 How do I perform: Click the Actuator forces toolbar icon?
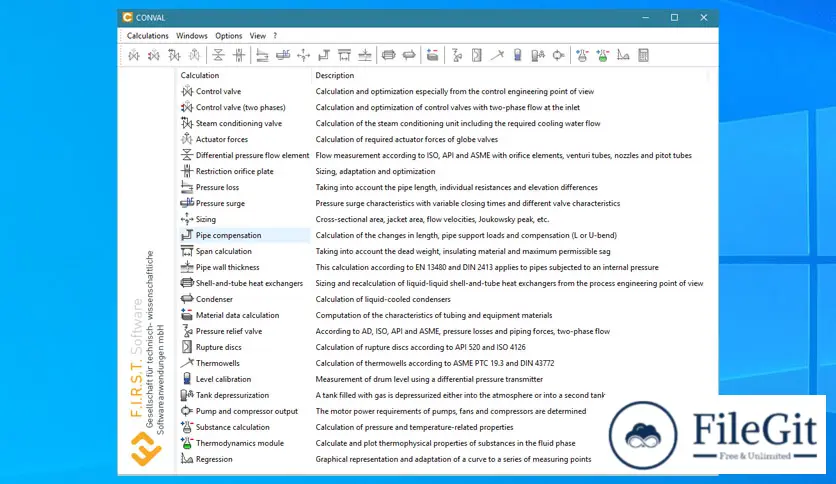[x=195, y=55]
